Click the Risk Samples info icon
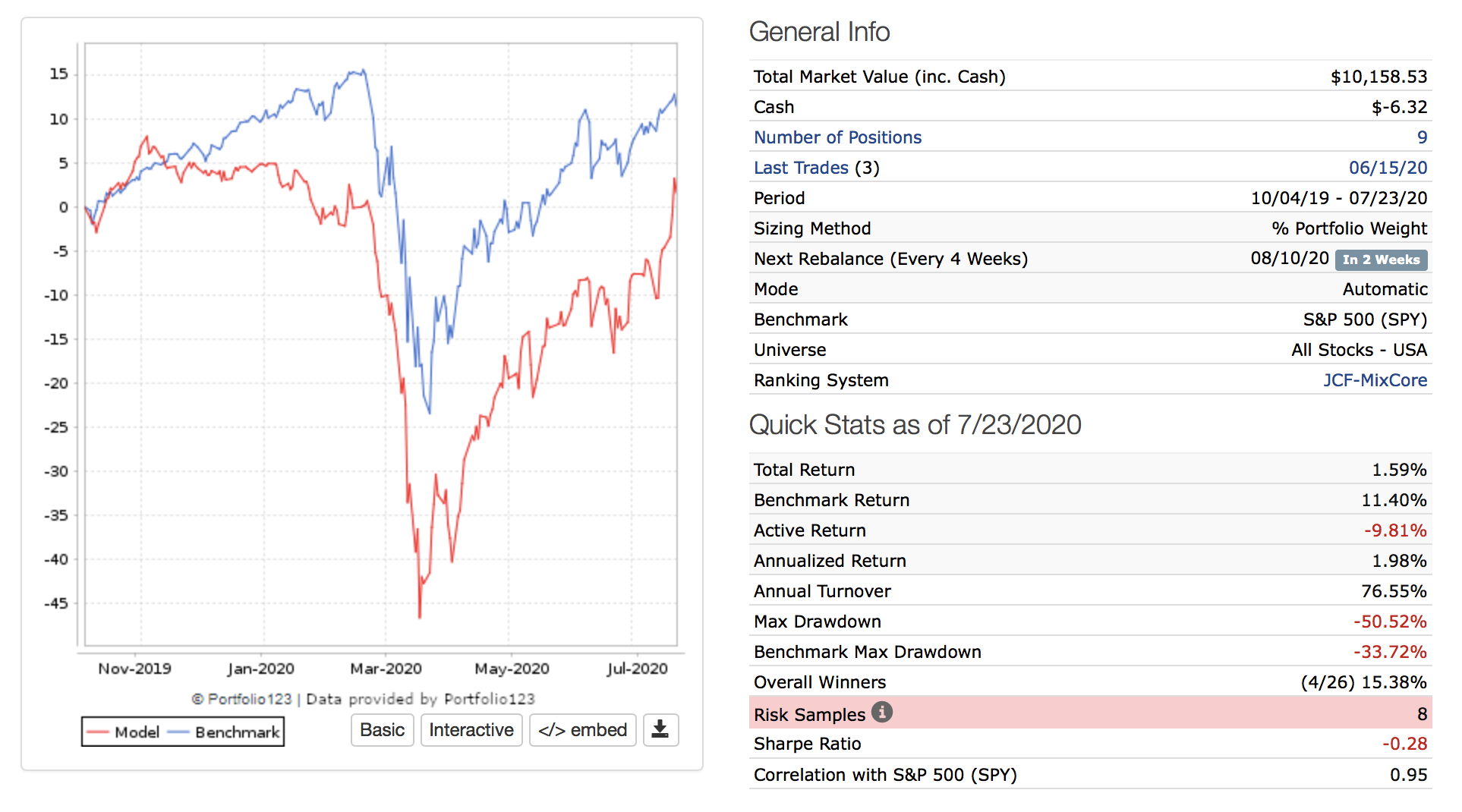Image resolution: width=1462 pixels, height=812 pixels. coord(881,713)
